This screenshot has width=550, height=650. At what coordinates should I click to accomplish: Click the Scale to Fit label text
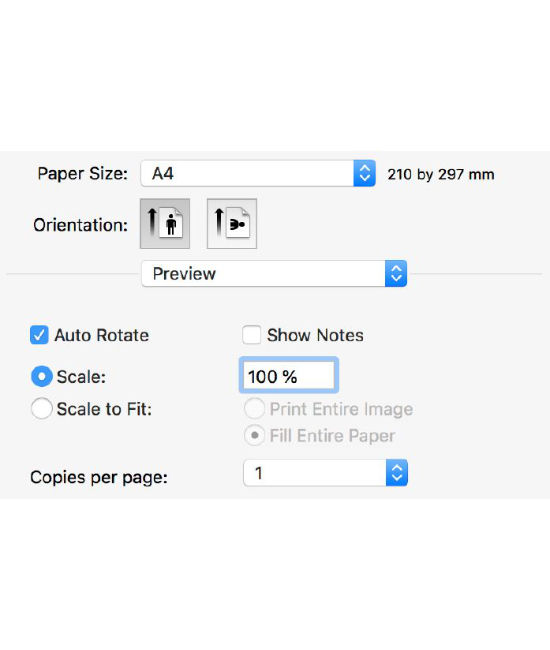click(104, 409)
